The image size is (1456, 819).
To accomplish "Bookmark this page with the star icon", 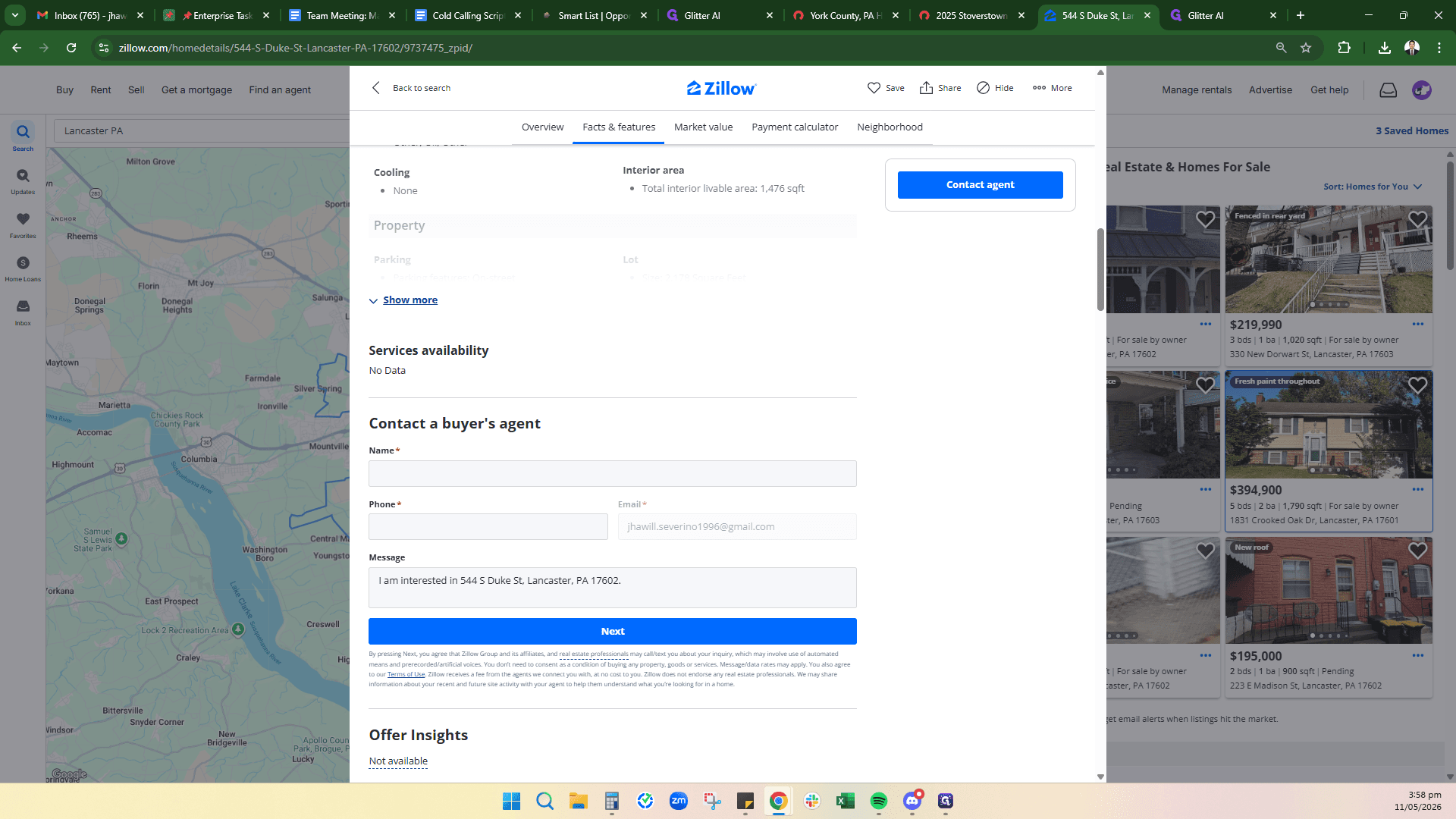I will [x=1306, y=48].
